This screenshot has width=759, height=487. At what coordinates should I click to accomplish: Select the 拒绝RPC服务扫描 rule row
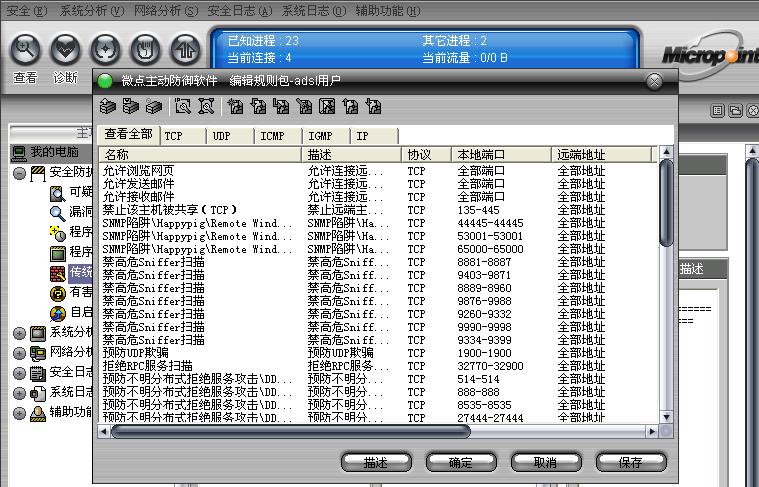pyautogui.click(x=378, y=366)
